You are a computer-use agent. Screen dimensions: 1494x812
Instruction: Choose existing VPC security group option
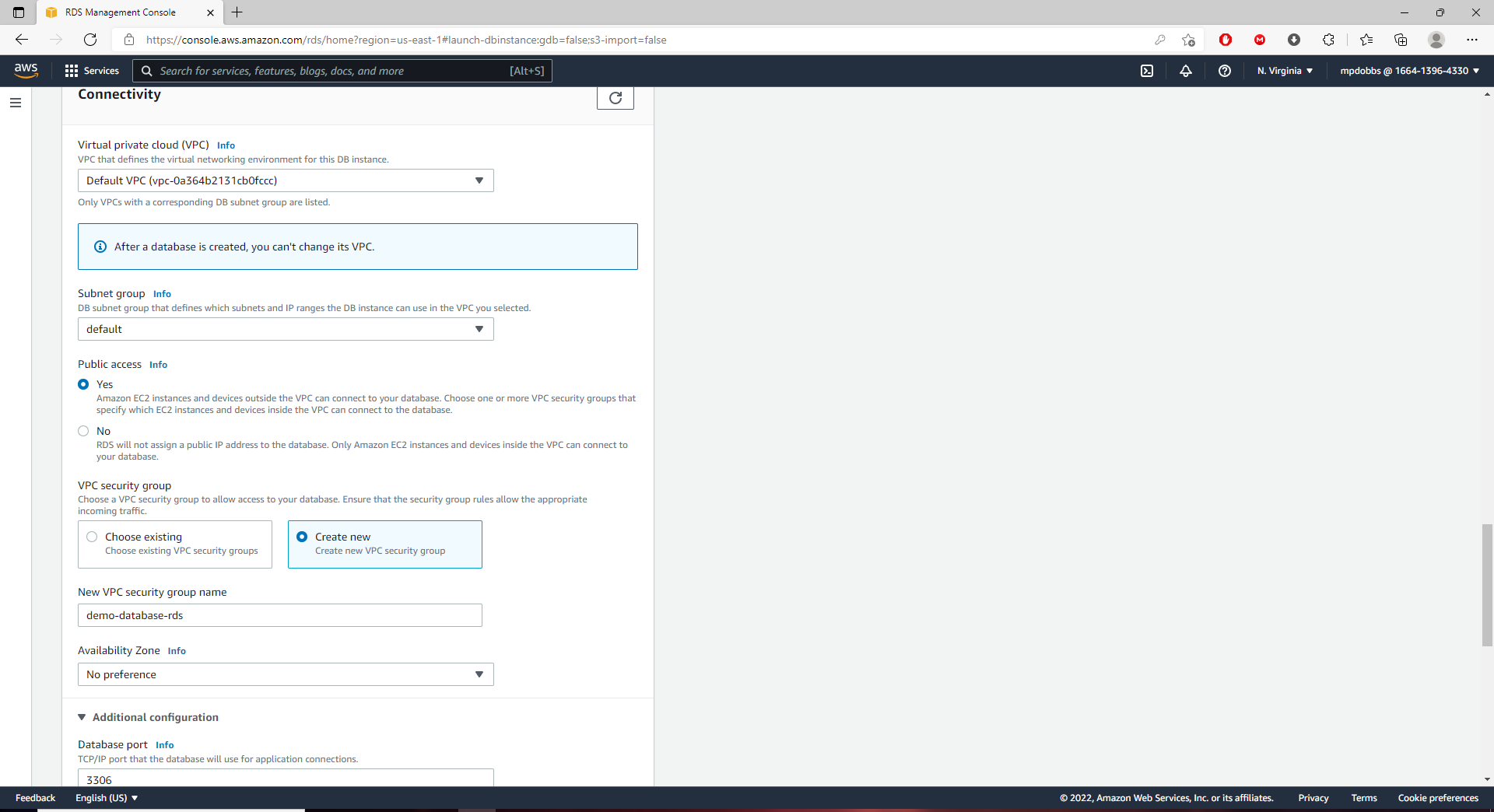pyautogui.click(x=93, y=537)
